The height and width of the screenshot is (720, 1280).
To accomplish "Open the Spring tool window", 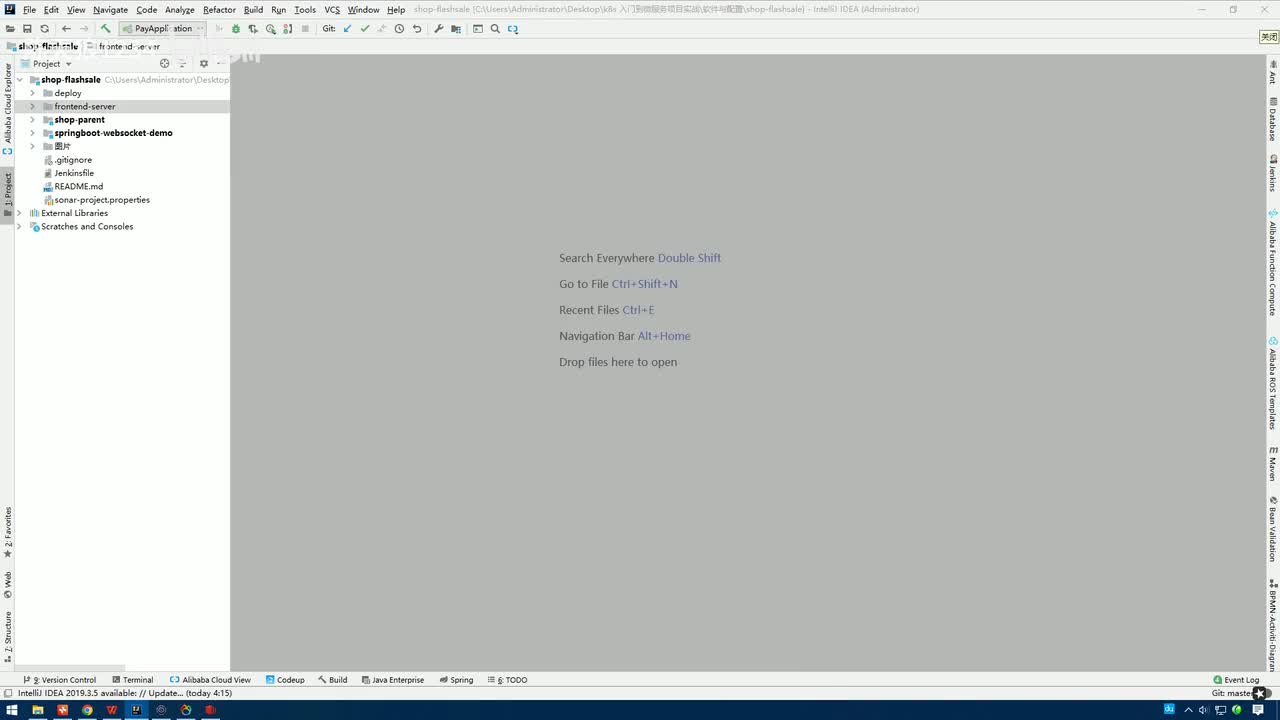I will click(x=456, y=680).
